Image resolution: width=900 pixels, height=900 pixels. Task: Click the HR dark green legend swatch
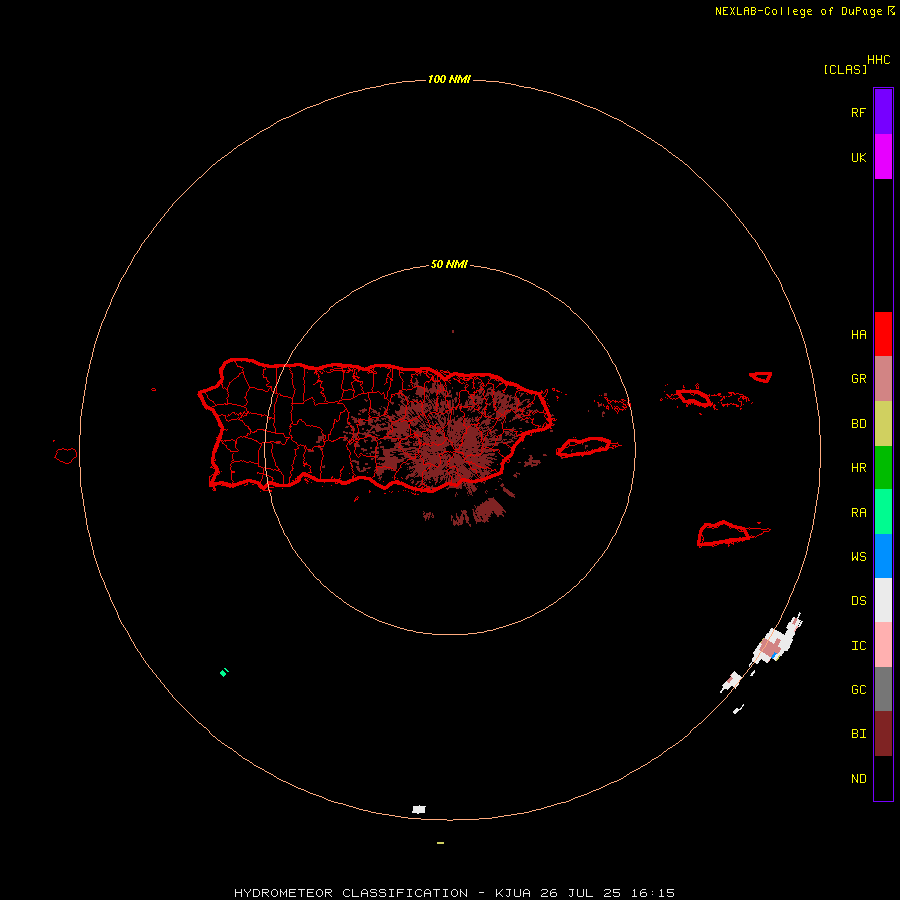tap(883, 467)
